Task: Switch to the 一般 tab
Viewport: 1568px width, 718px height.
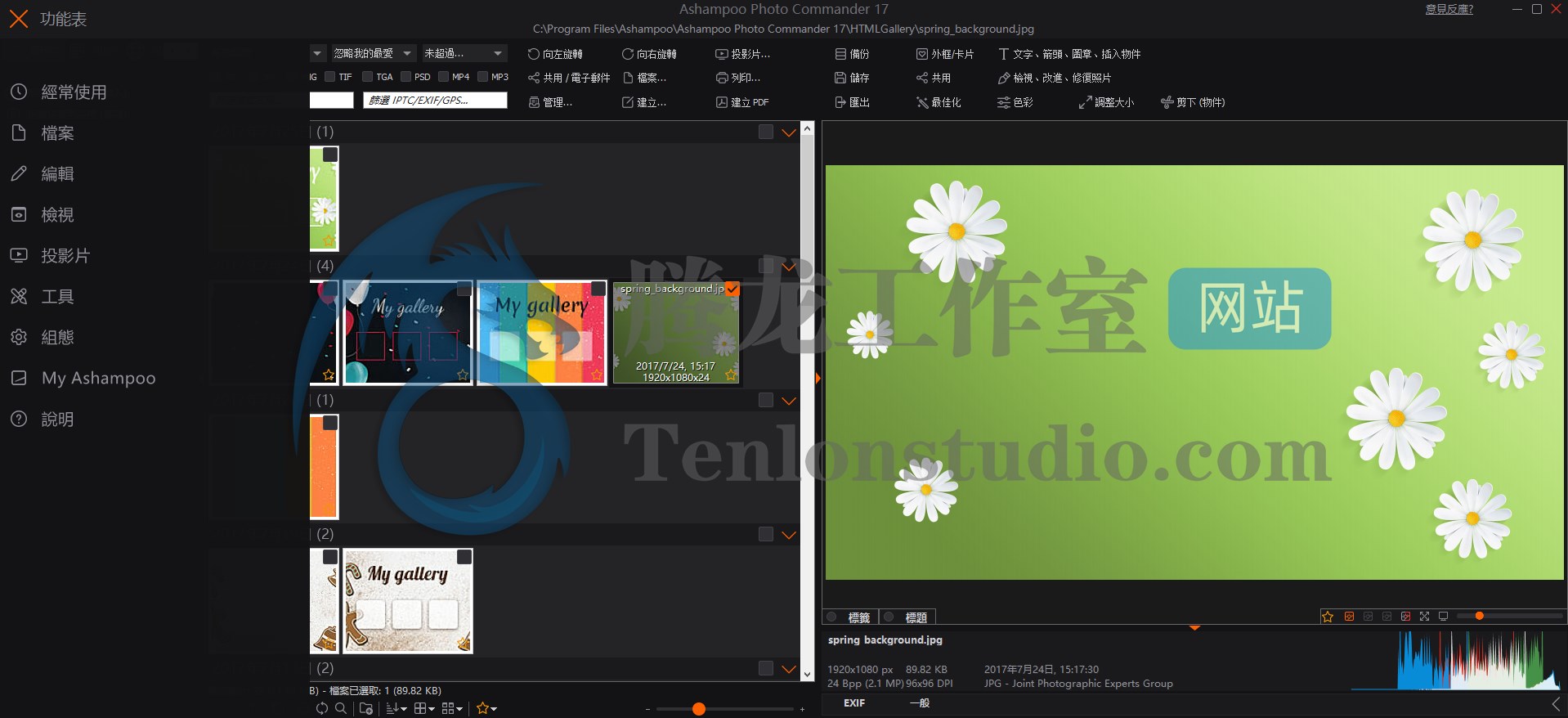Action: 920,703
